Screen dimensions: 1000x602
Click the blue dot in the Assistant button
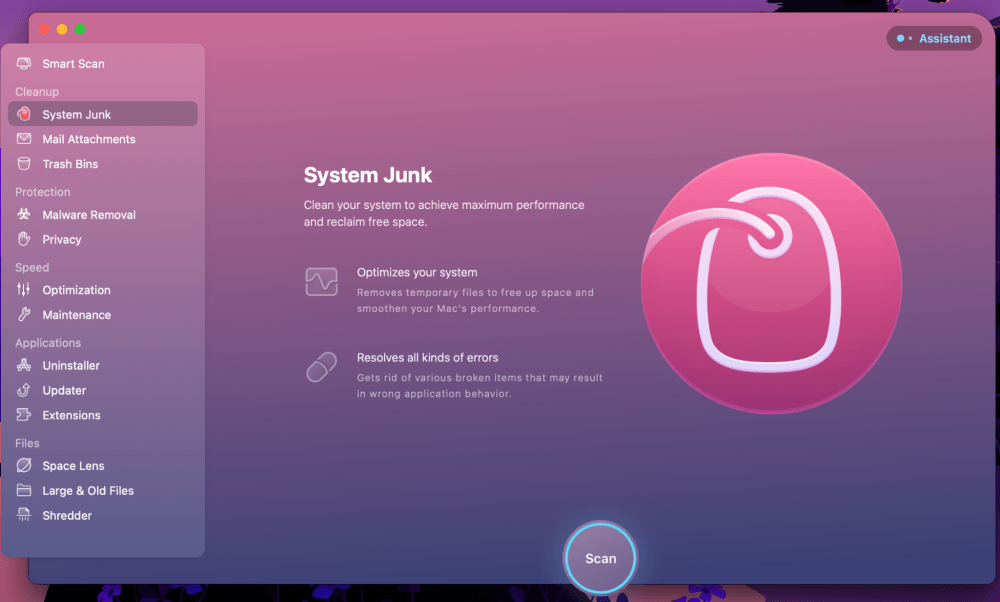900,38
